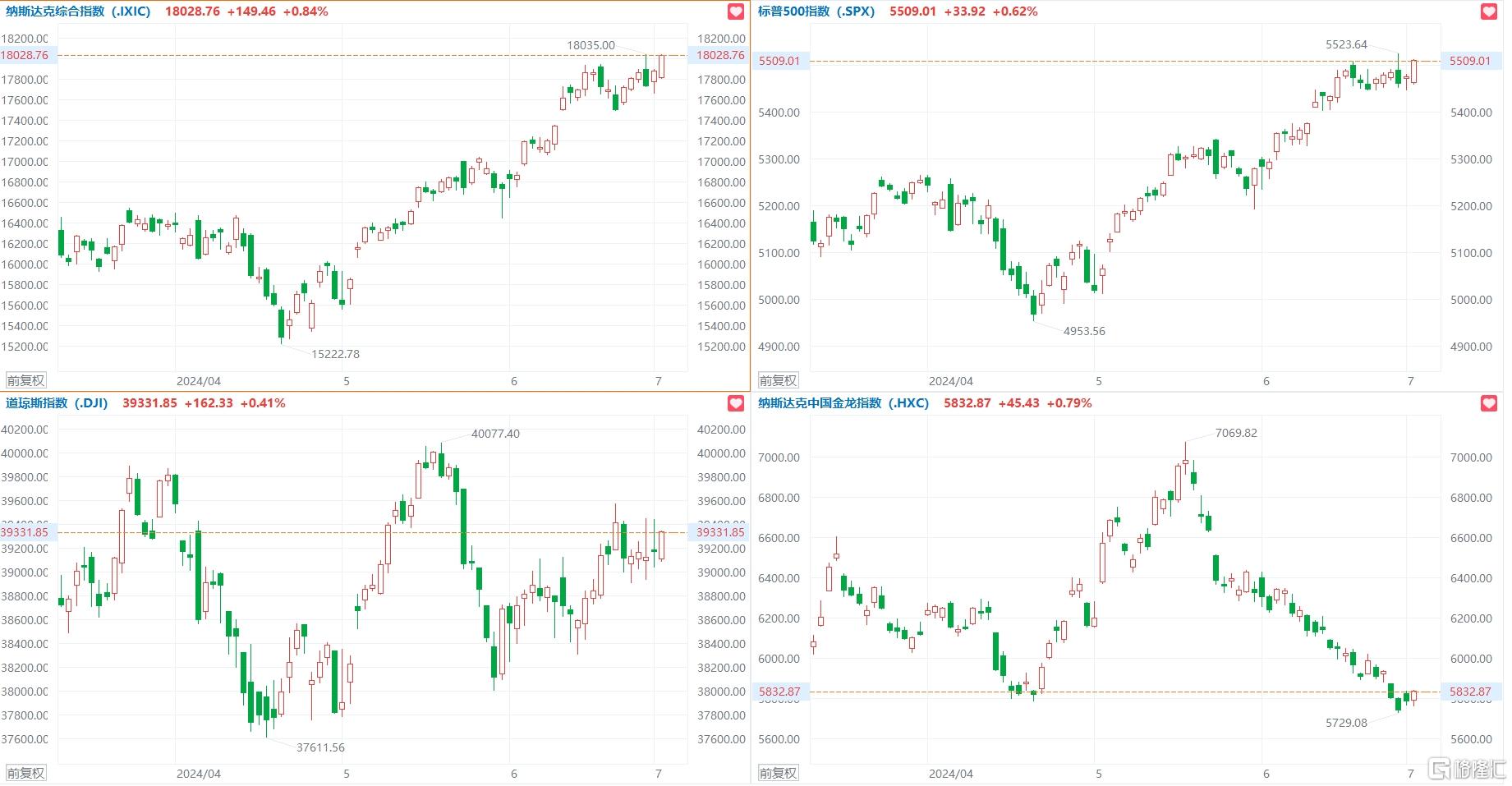This screenshot has height=786, width=1512.
Task: Select the 道琼斯指数 (.DJI) chart title
Action: (x=57, y=403)
